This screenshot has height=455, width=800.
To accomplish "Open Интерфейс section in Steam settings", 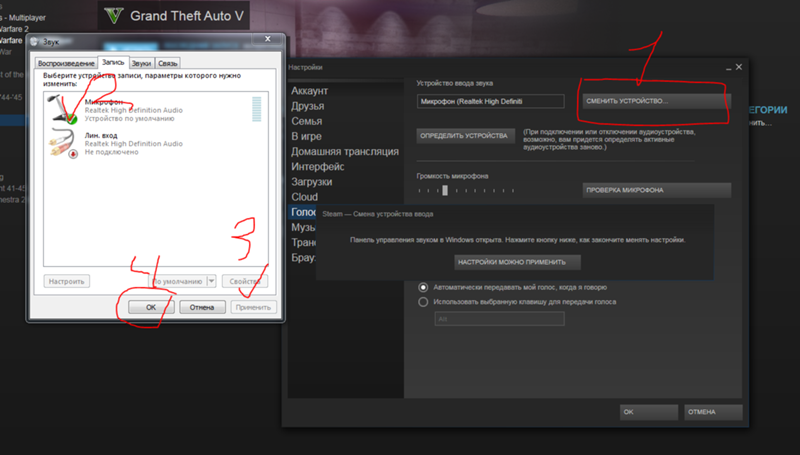I will pos(317,167).
